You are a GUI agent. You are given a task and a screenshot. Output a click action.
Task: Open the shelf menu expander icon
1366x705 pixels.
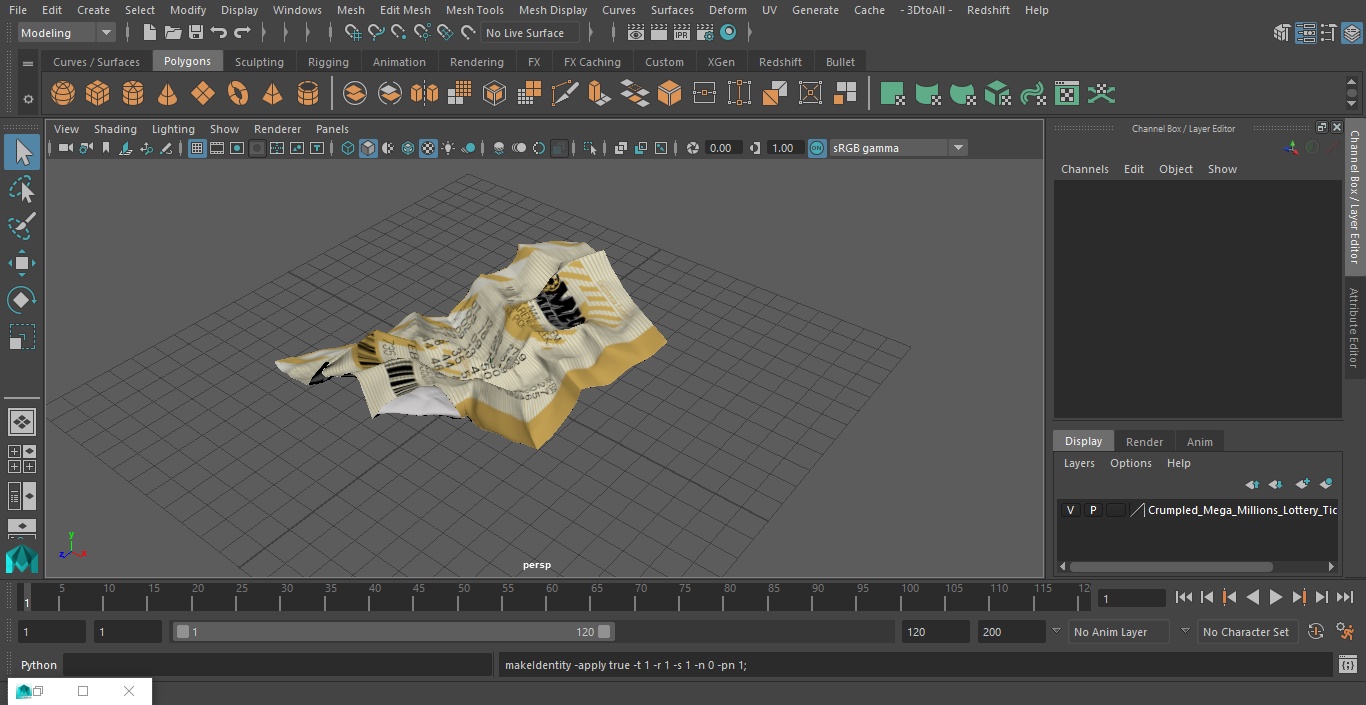28,63
